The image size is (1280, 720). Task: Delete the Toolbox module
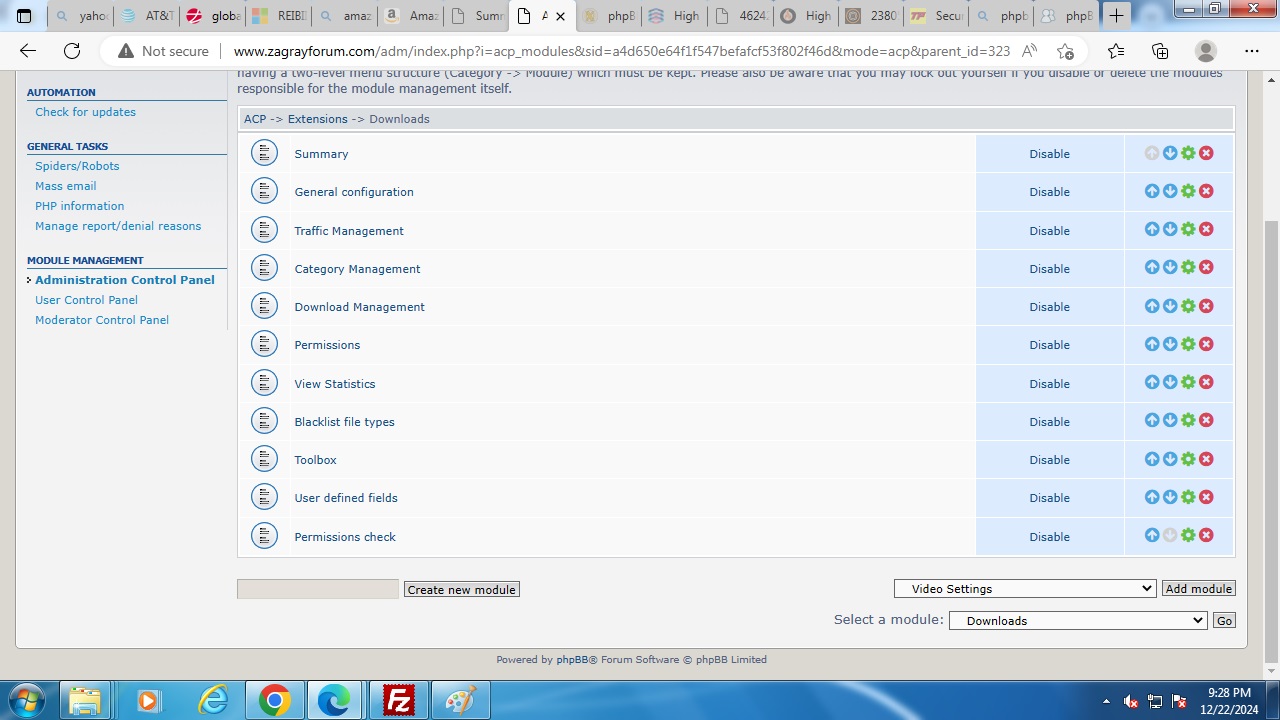tap(1206, 459)
